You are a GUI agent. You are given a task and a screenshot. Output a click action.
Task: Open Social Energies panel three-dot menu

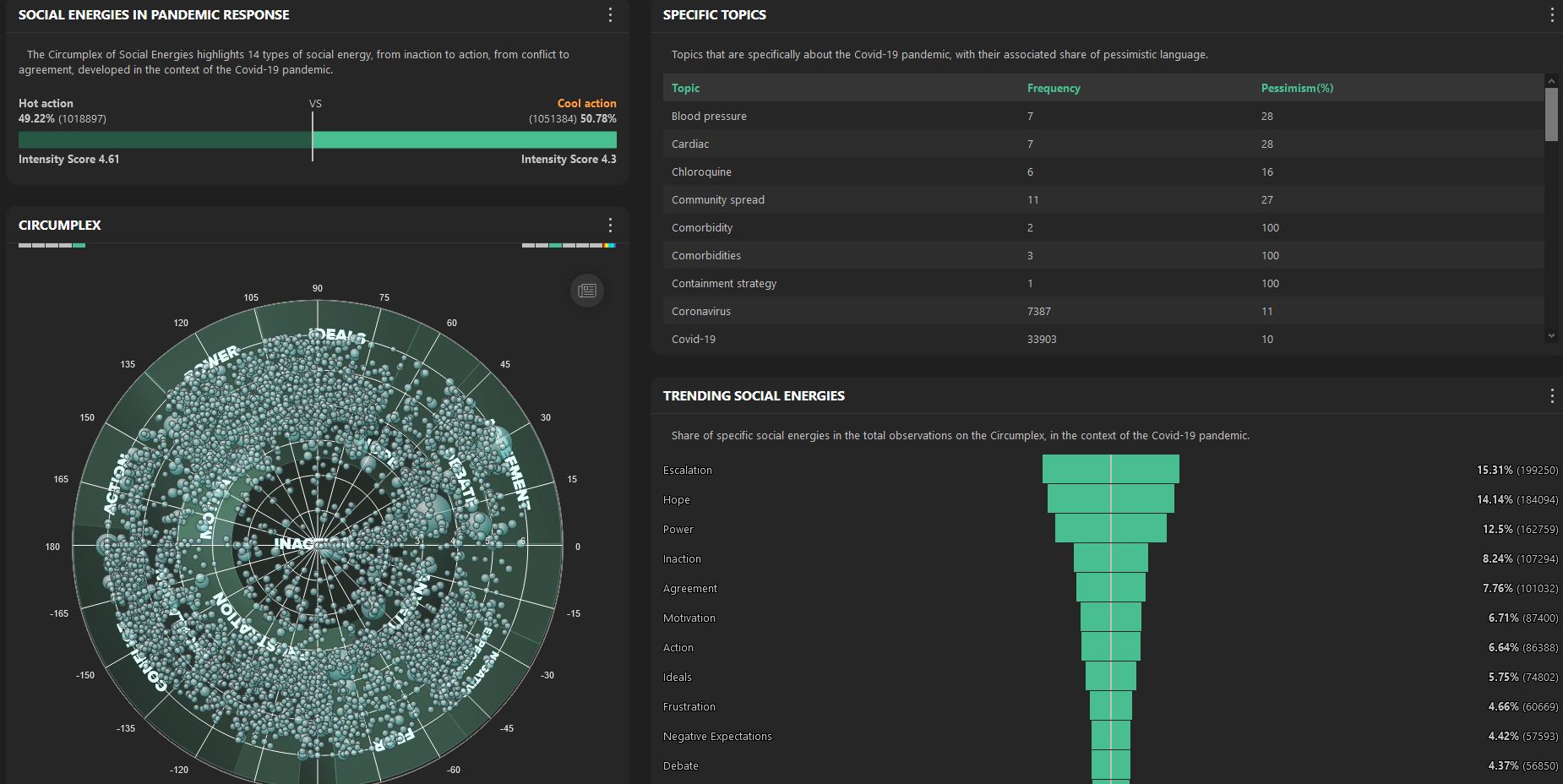[x=610, y=15]
